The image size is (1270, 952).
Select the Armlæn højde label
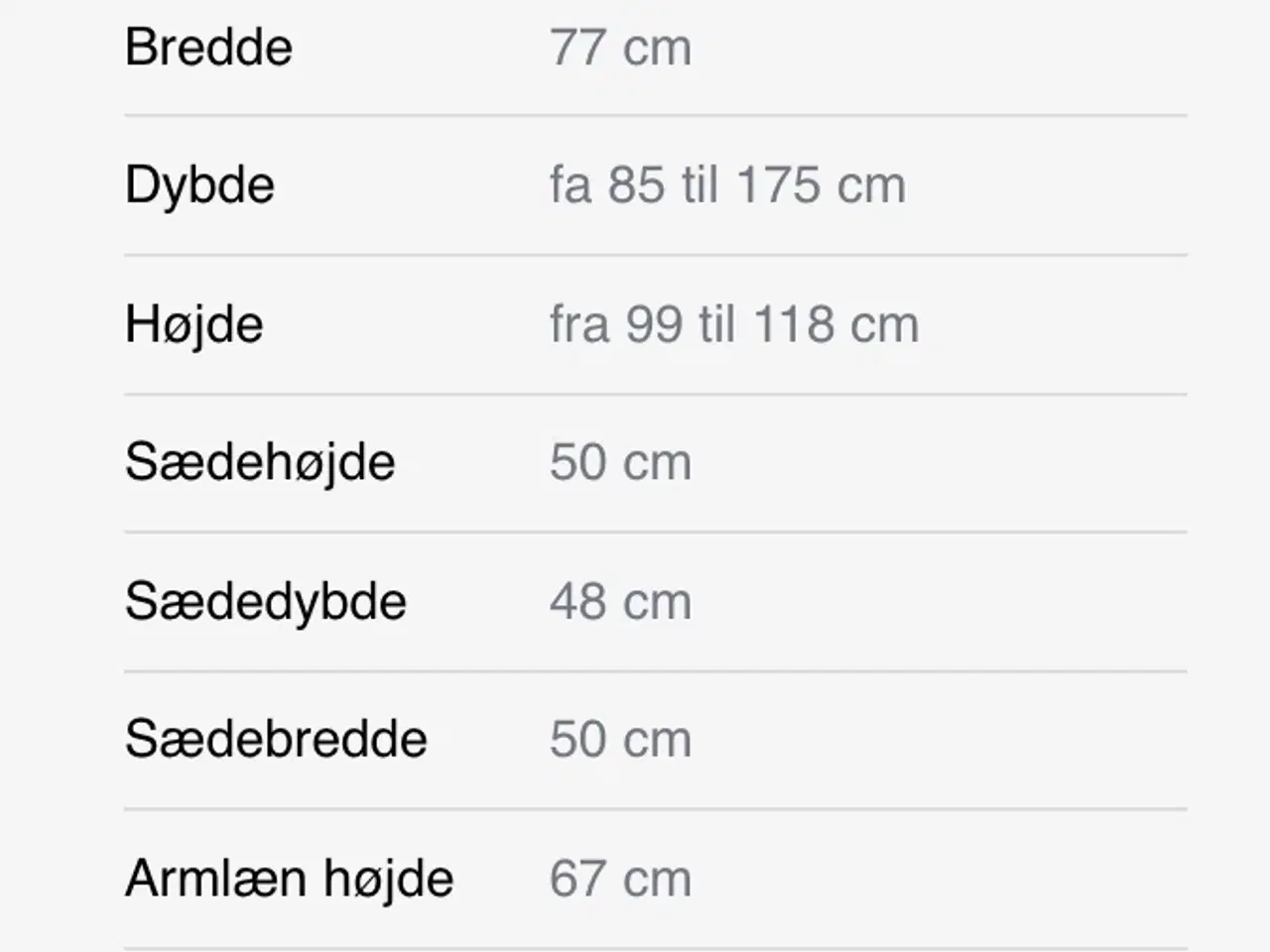click(290, 879)
